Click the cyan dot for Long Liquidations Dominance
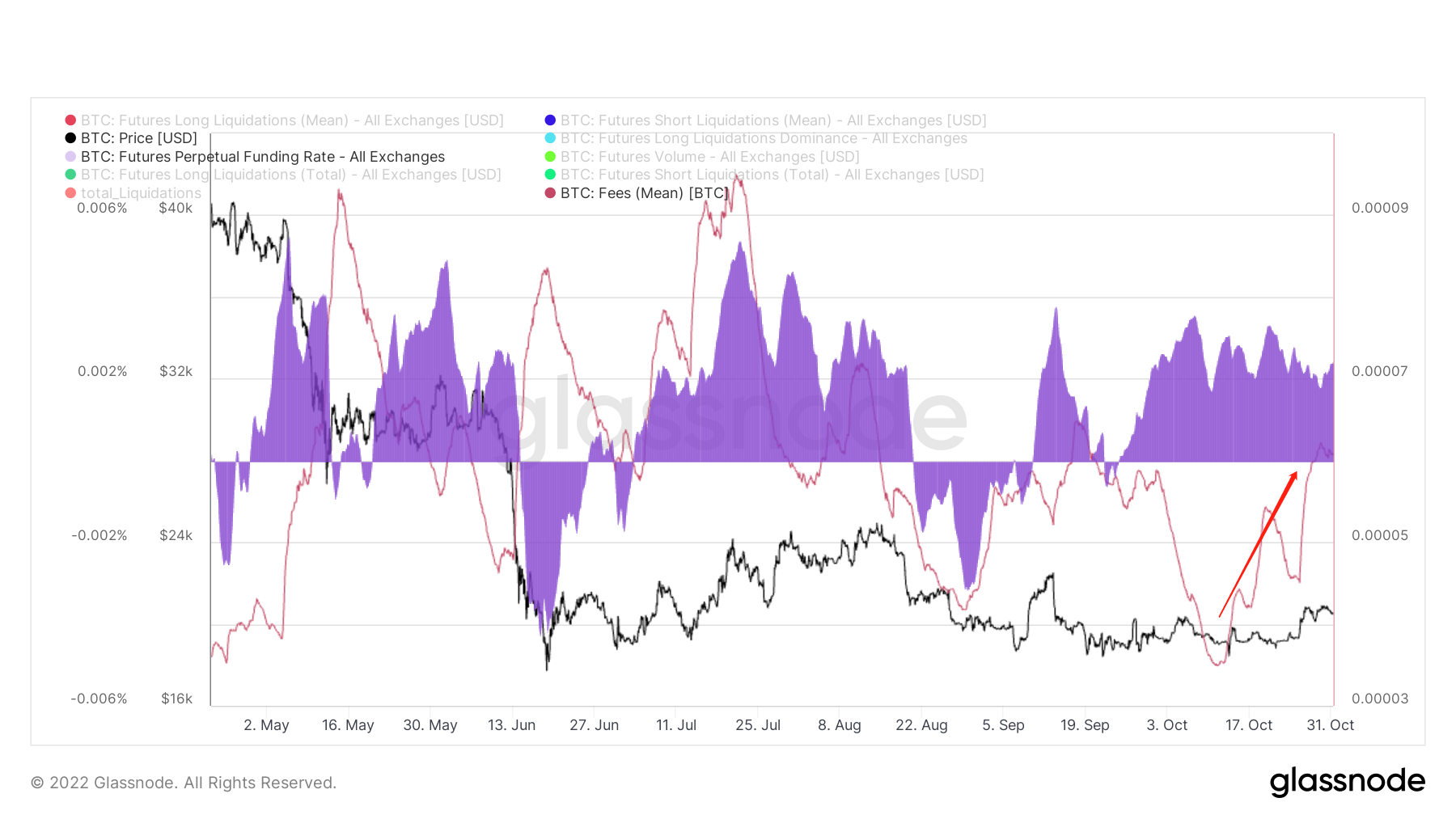Image resolution: width=1456 pixels, height=819 pixels. click(x=550, y=138)
